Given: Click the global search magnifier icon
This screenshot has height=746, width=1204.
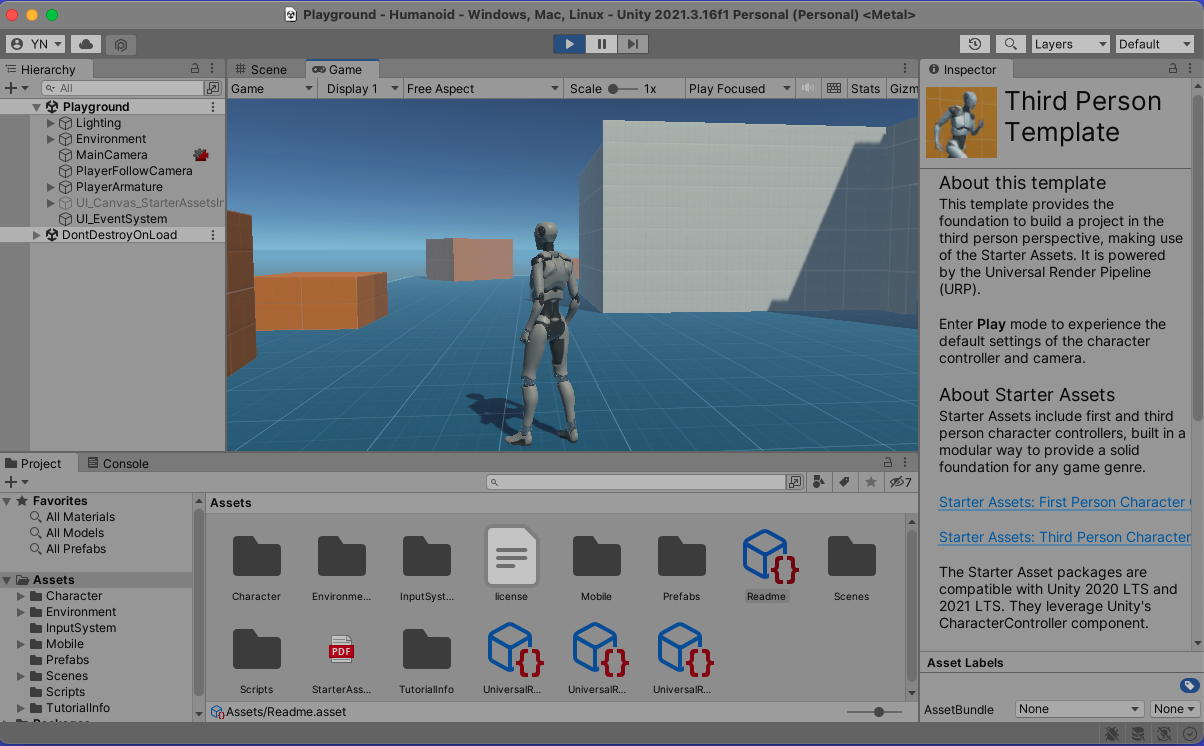Looking at the screenshot, I should pos(1011,44).
